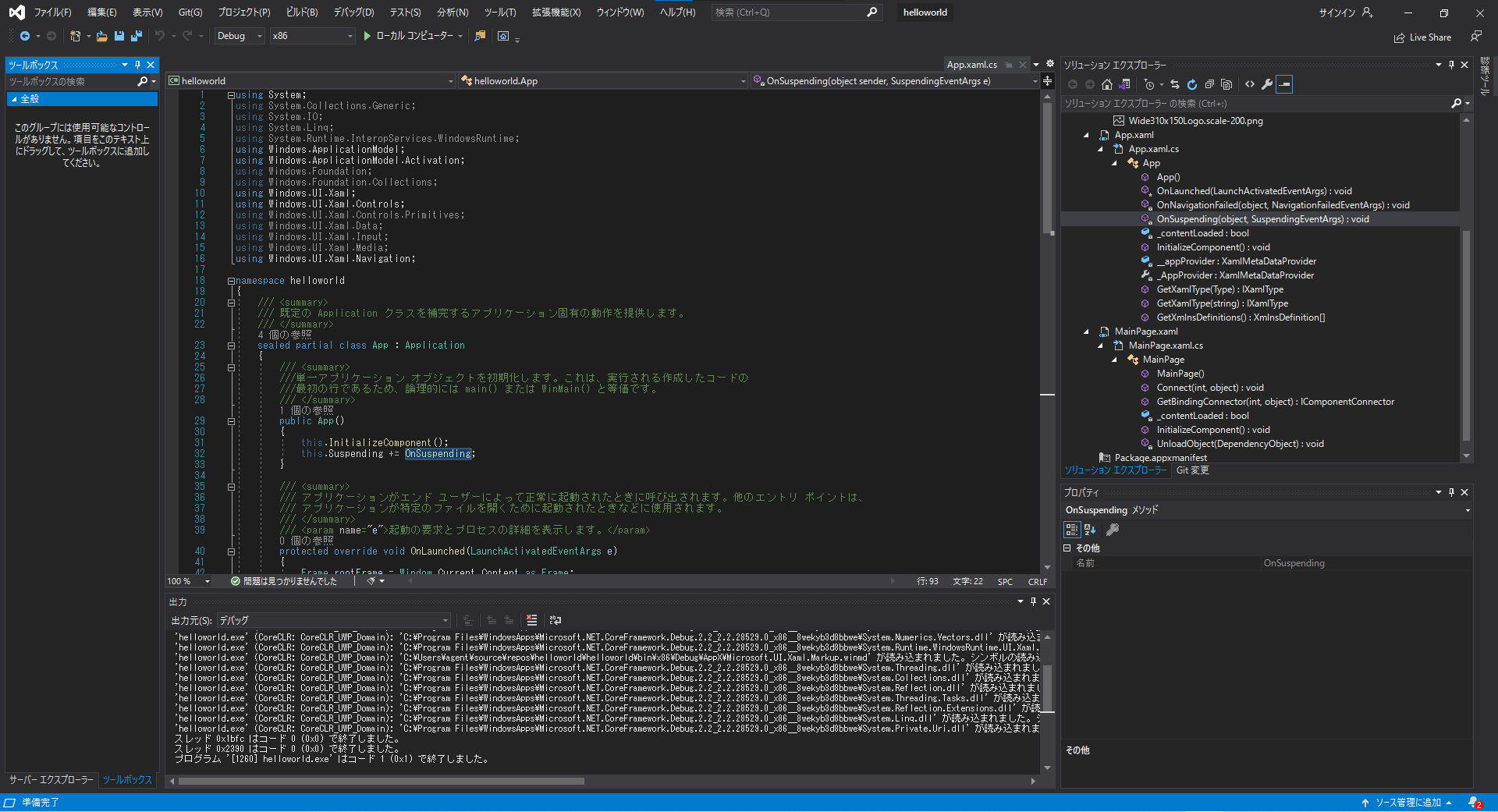Open Live Share from the toolbar
The height and width of the screenshot is (812, 1498).
click(1422, 37)
